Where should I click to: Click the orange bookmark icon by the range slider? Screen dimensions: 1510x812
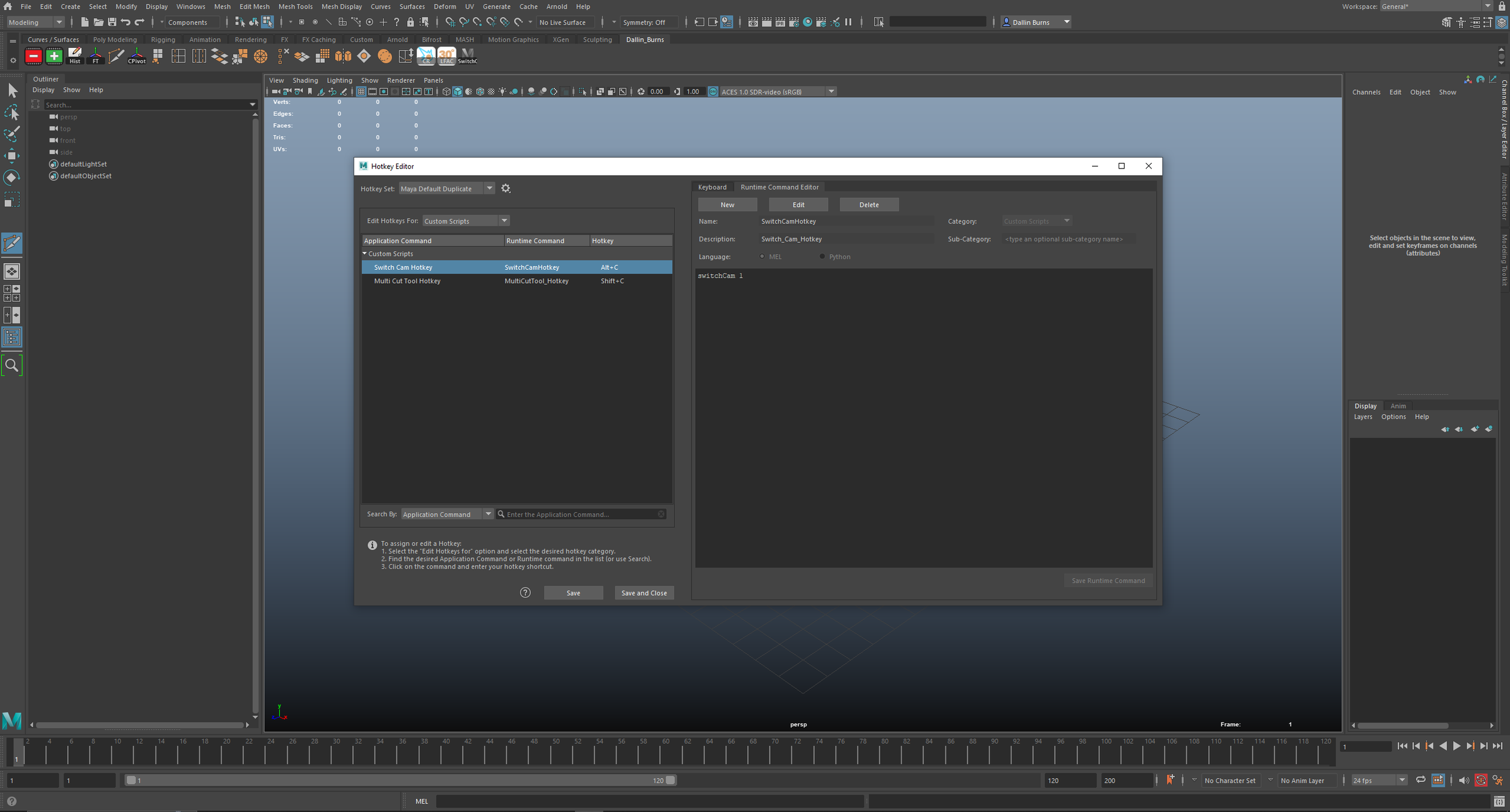point(1170,780)
